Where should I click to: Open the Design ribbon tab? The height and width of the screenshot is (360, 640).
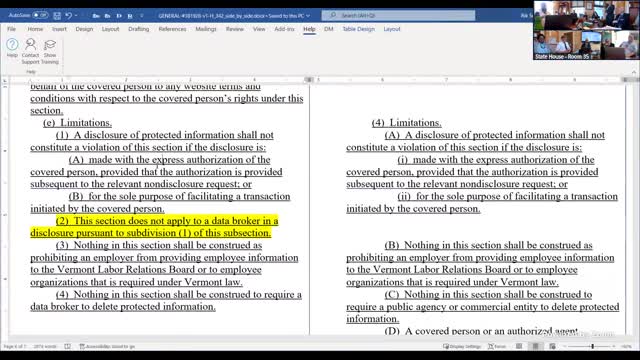(x=84, y=29)
